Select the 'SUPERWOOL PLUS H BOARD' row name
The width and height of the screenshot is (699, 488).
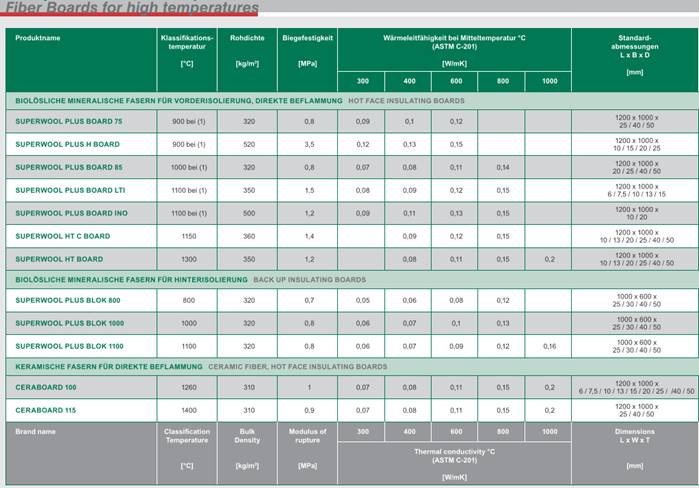point(67,144)
